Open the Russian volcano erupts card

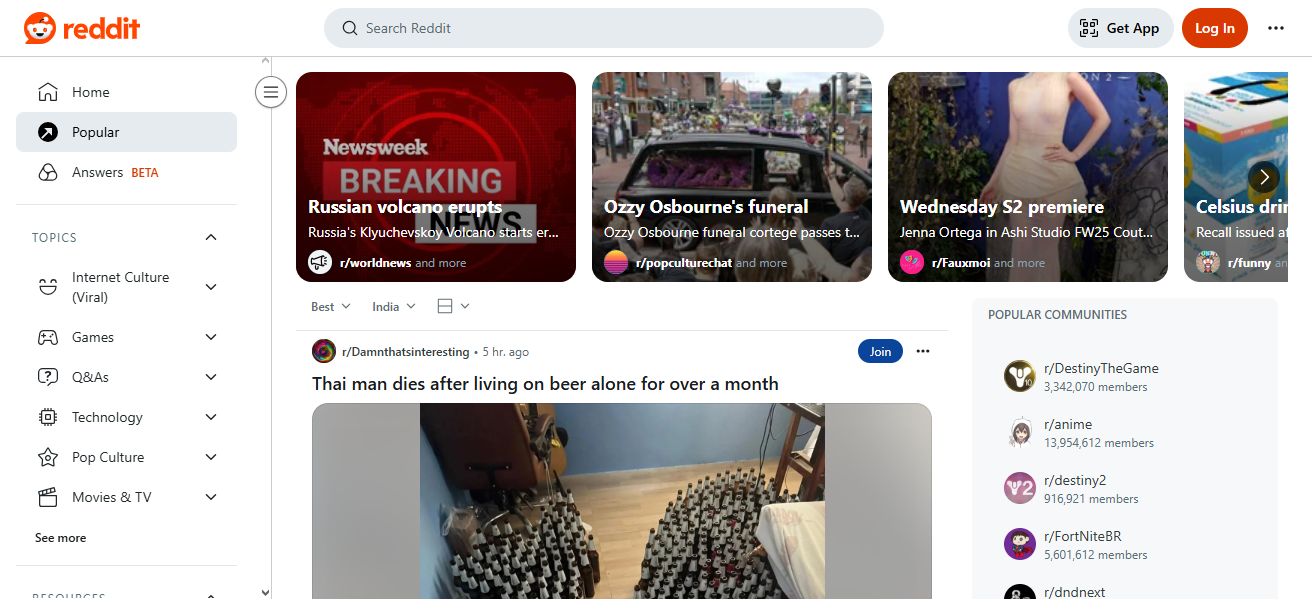436,177
